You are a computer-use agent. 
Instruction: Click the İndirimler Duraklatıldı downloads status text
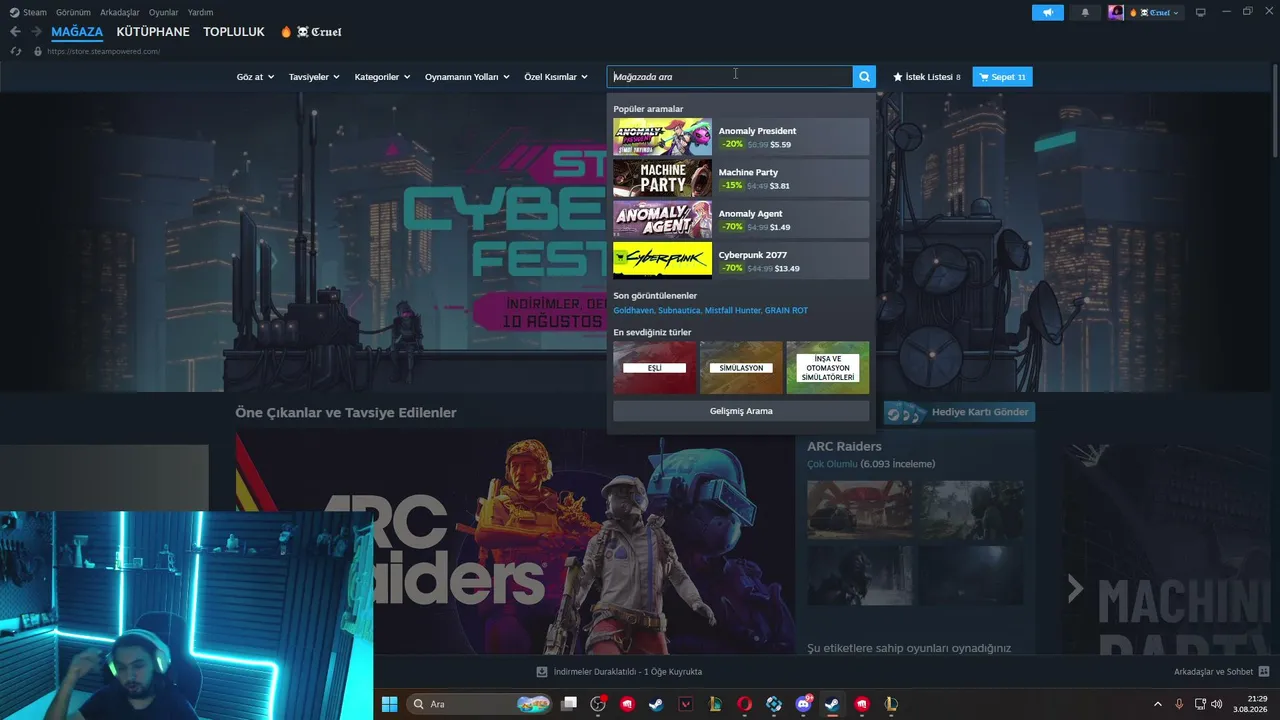(628, 672)
